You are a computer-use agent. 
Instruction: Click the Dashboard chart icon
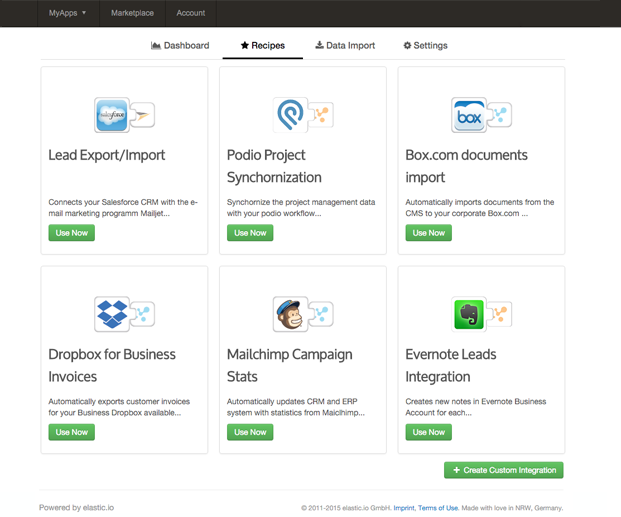coord(156,46)
